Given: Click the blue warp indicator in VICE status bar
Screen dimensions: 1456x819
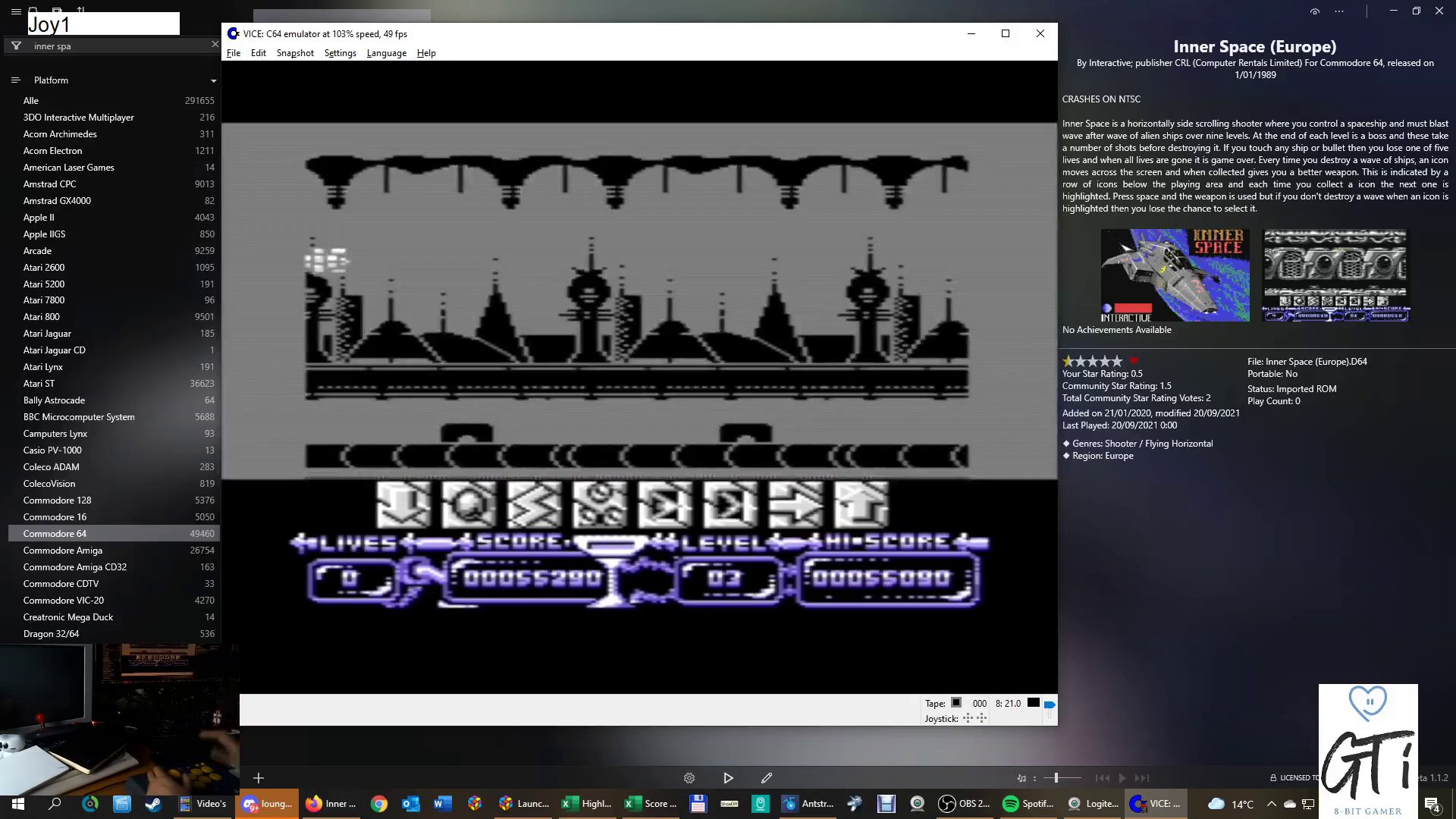Looking at the screenshot, I should pyautogui.click(x=1050, y=704).
